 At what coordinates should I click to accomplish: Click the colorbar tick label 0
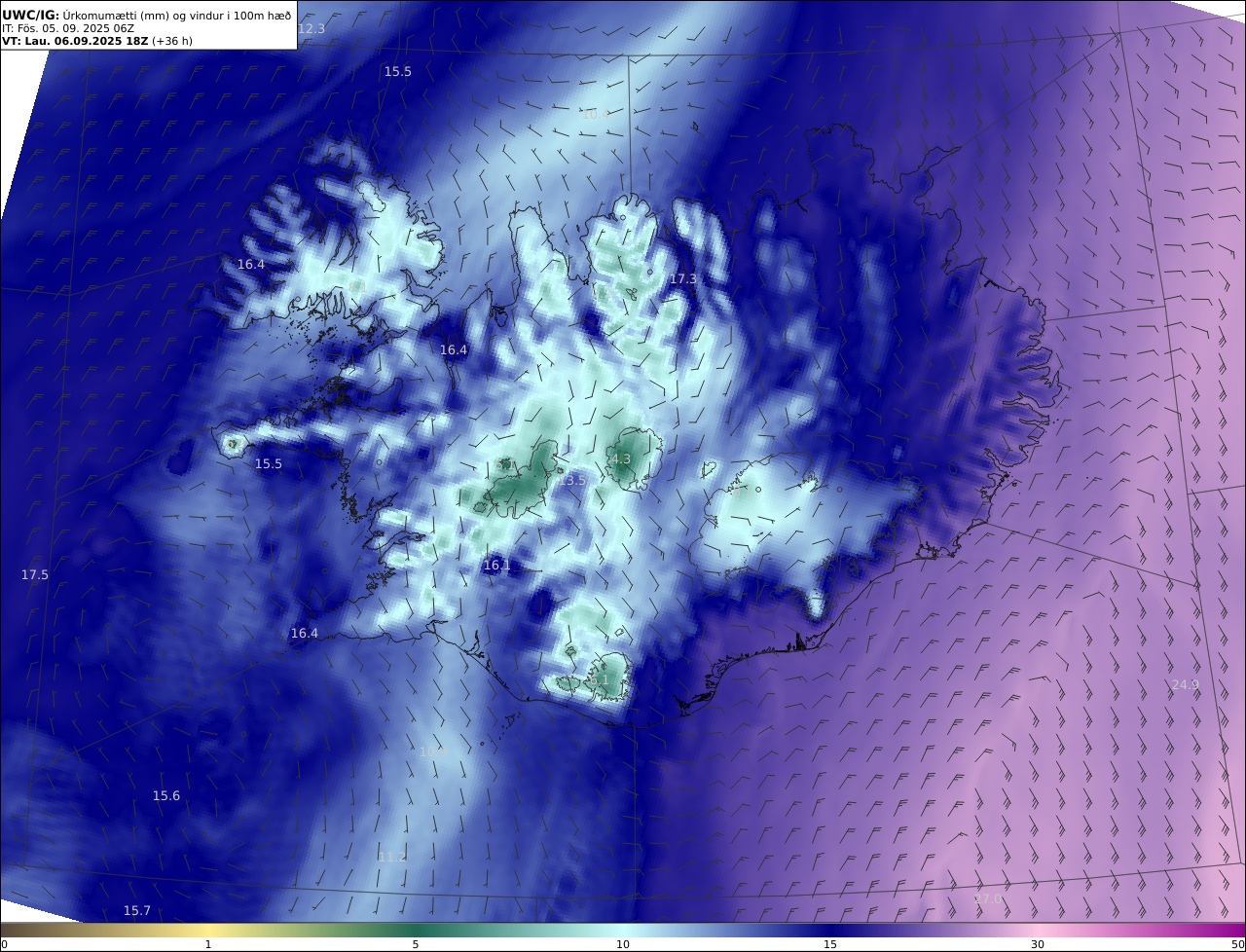pyautogui.click(x=4, y=945)
